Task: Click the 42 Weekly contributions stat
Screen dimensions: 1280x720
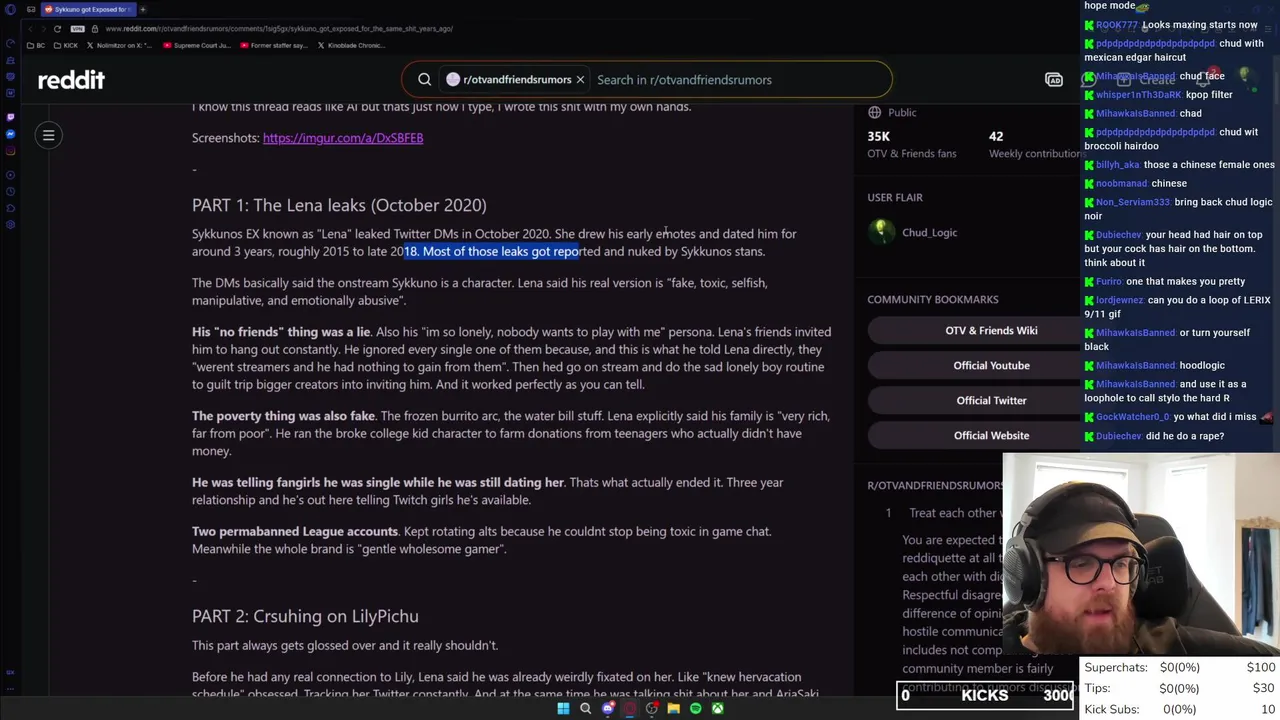Action: (1034, 144)
